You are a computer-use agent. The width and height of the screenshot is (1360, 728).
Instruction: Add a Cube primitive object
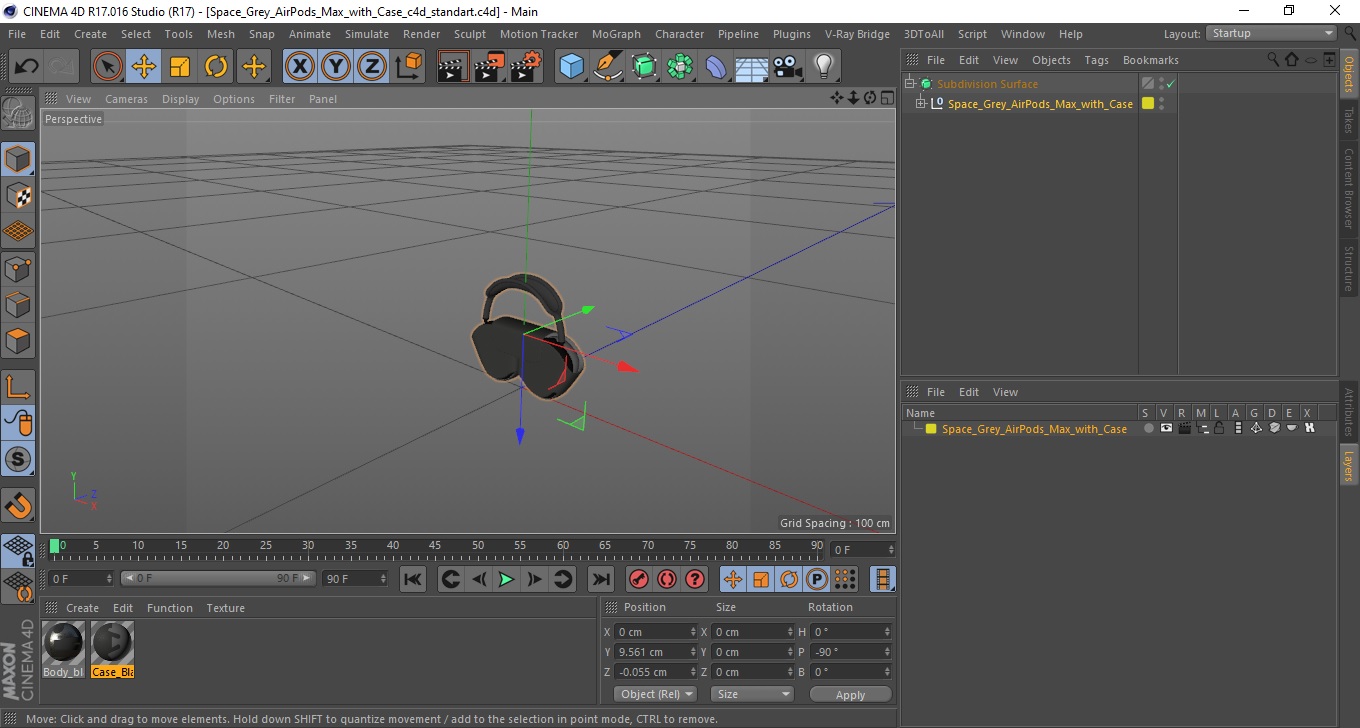point(571,67)
